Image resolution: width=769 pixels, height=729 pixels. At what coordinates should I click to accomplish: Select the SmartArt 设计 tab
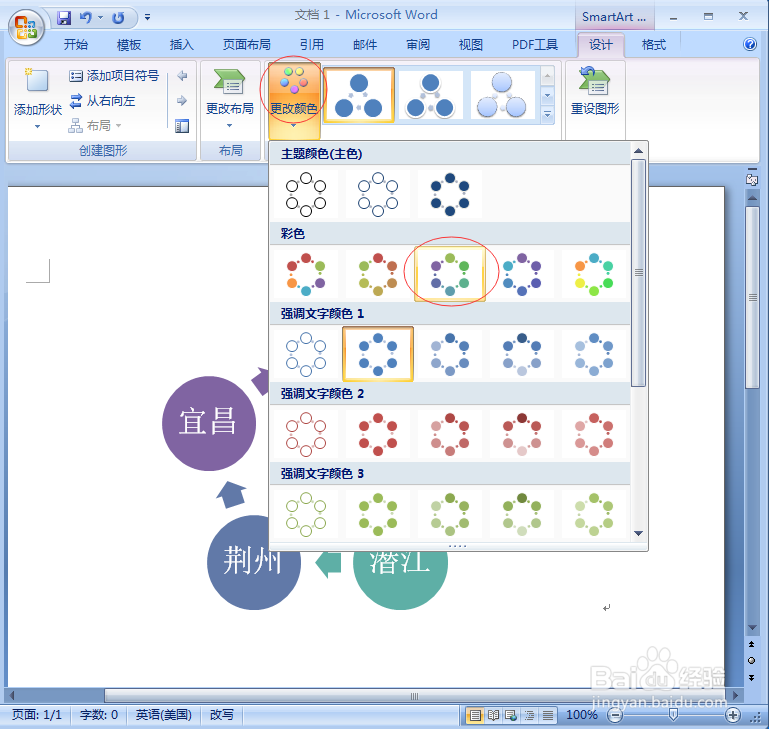(601, 45)
